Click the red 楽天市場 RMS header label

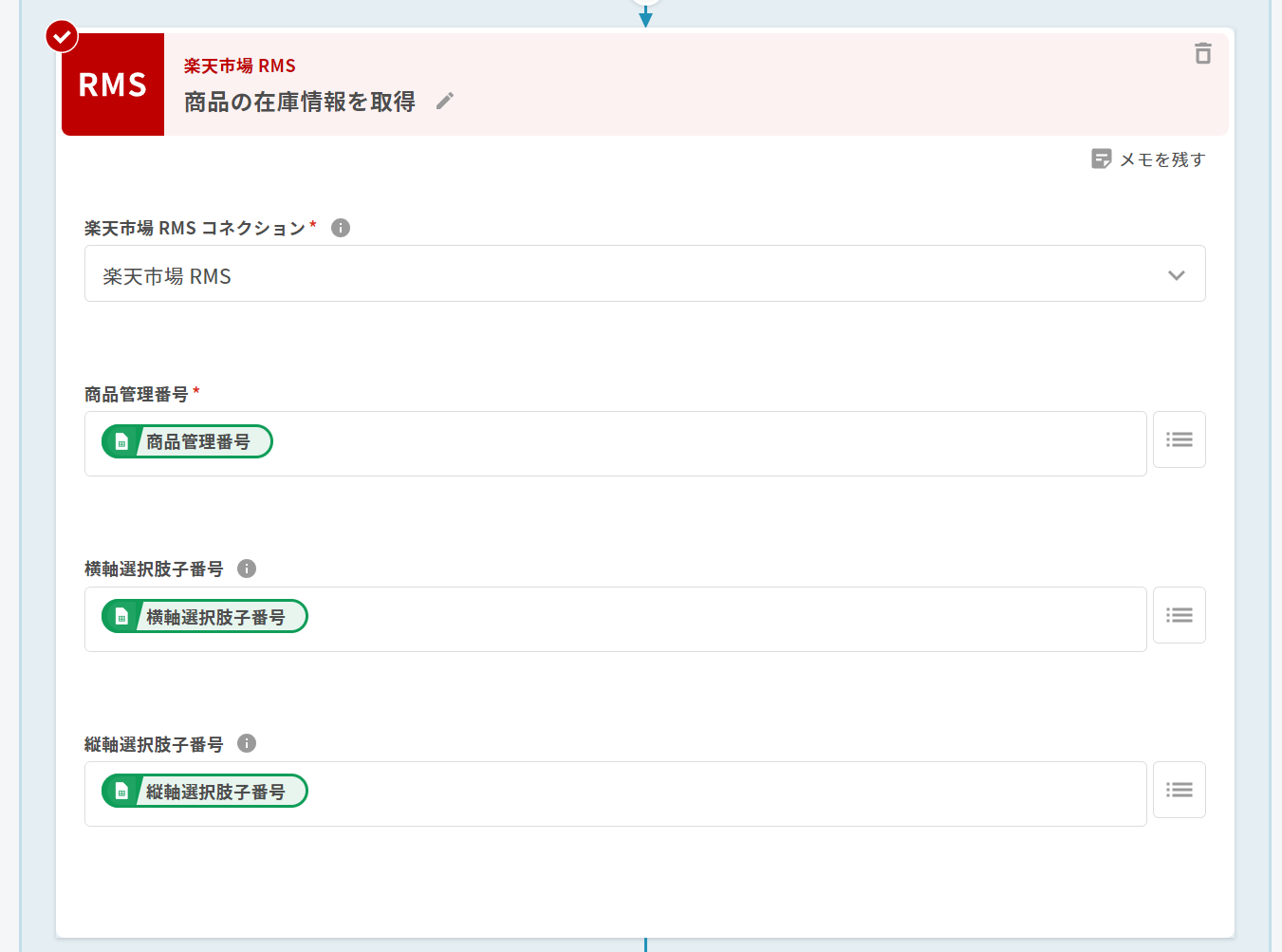click(x=239, y=65)
